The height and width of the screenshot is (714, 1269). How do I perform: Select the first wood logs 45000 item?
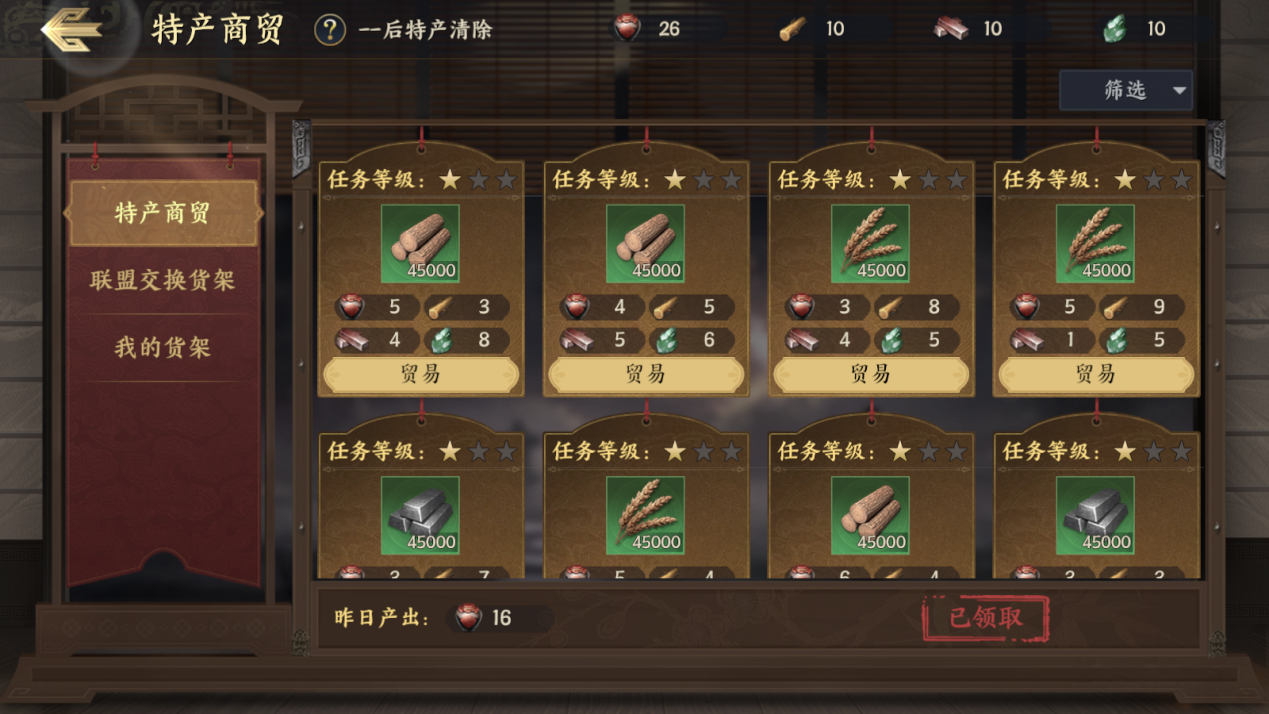[420, 244]
